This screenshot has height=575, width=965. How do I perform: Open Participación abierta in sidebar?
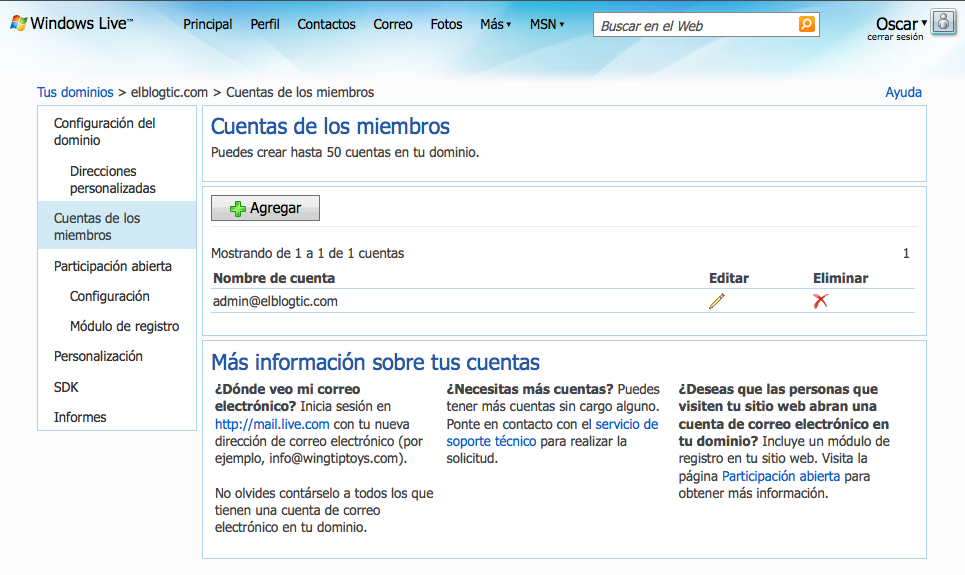[113, 266]
